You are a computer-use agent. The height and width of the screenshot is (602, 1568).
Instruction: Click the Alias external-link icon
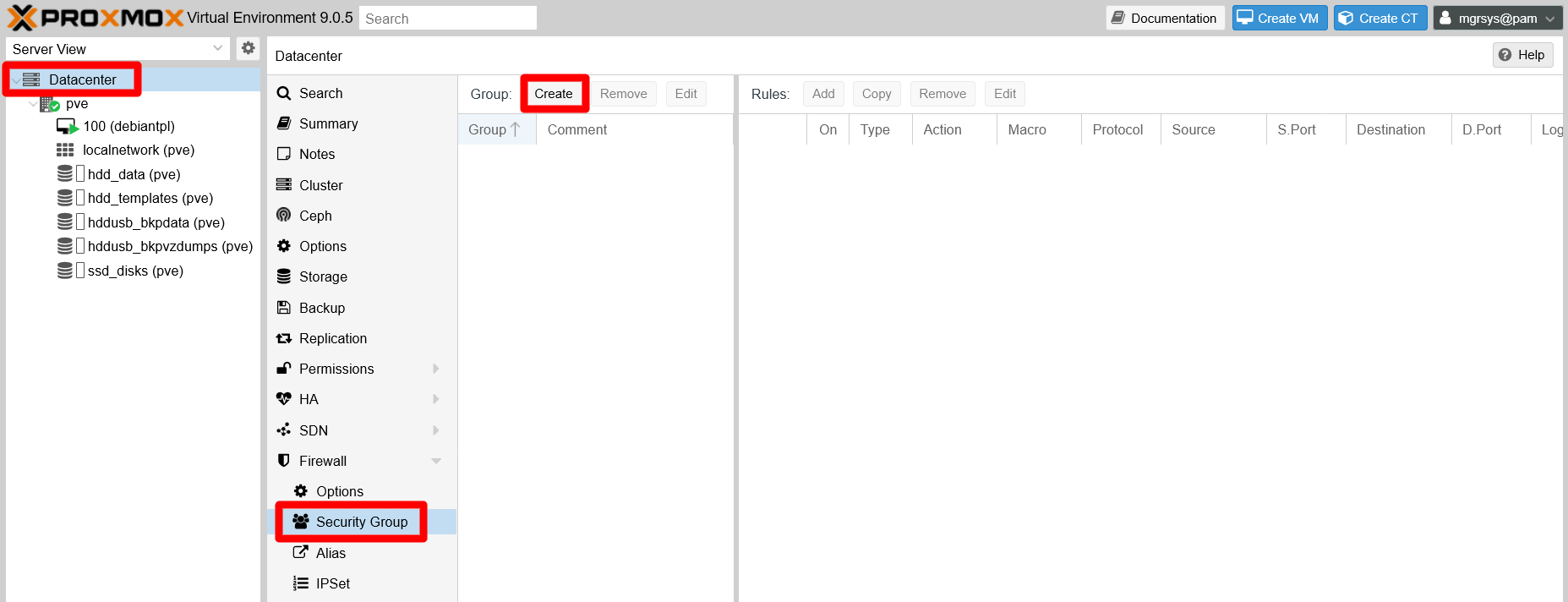(x=301, y=553)
